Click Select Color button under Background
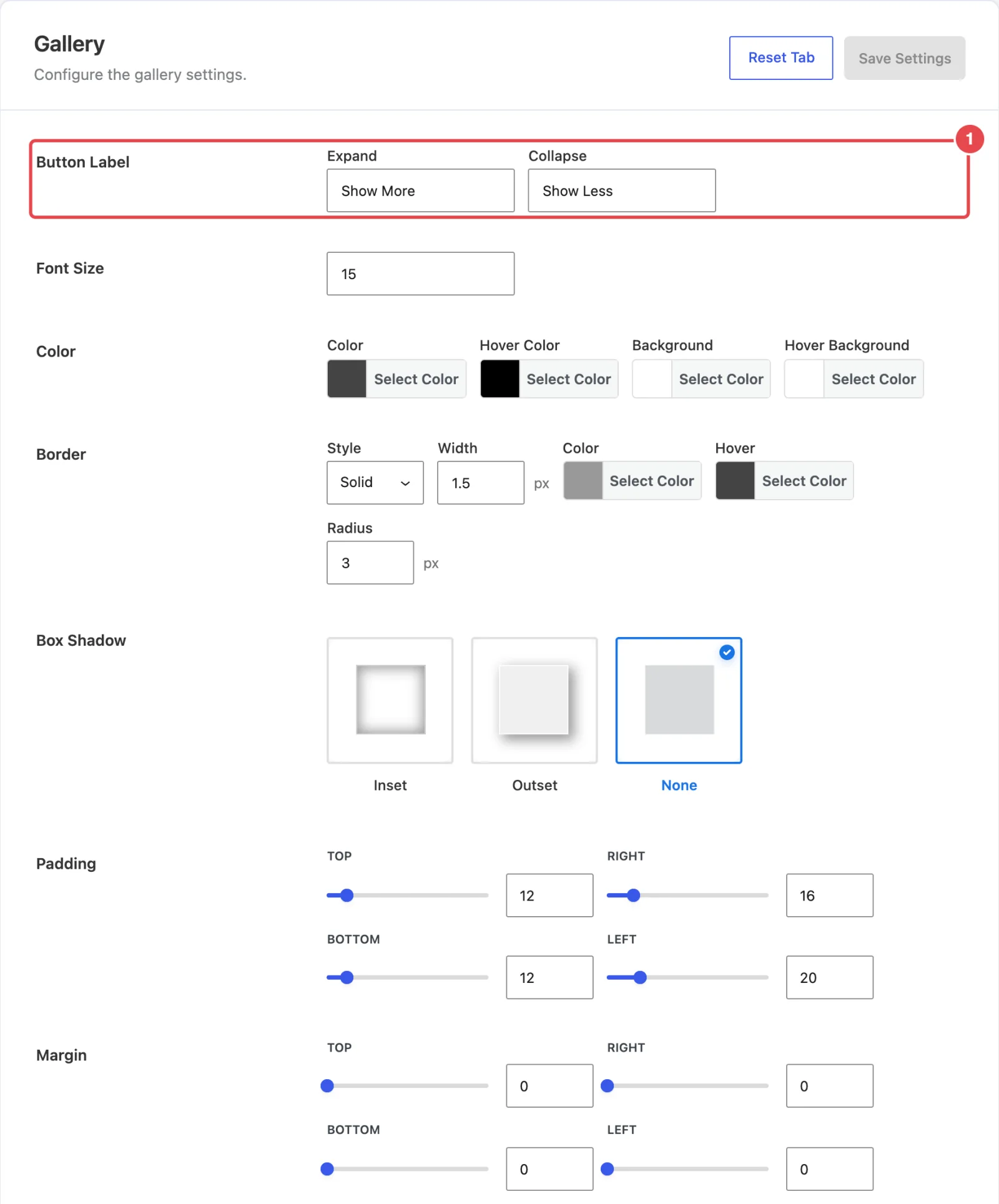Image resolution: width=999 pixels, height=1204 pixels. point(721,378)
